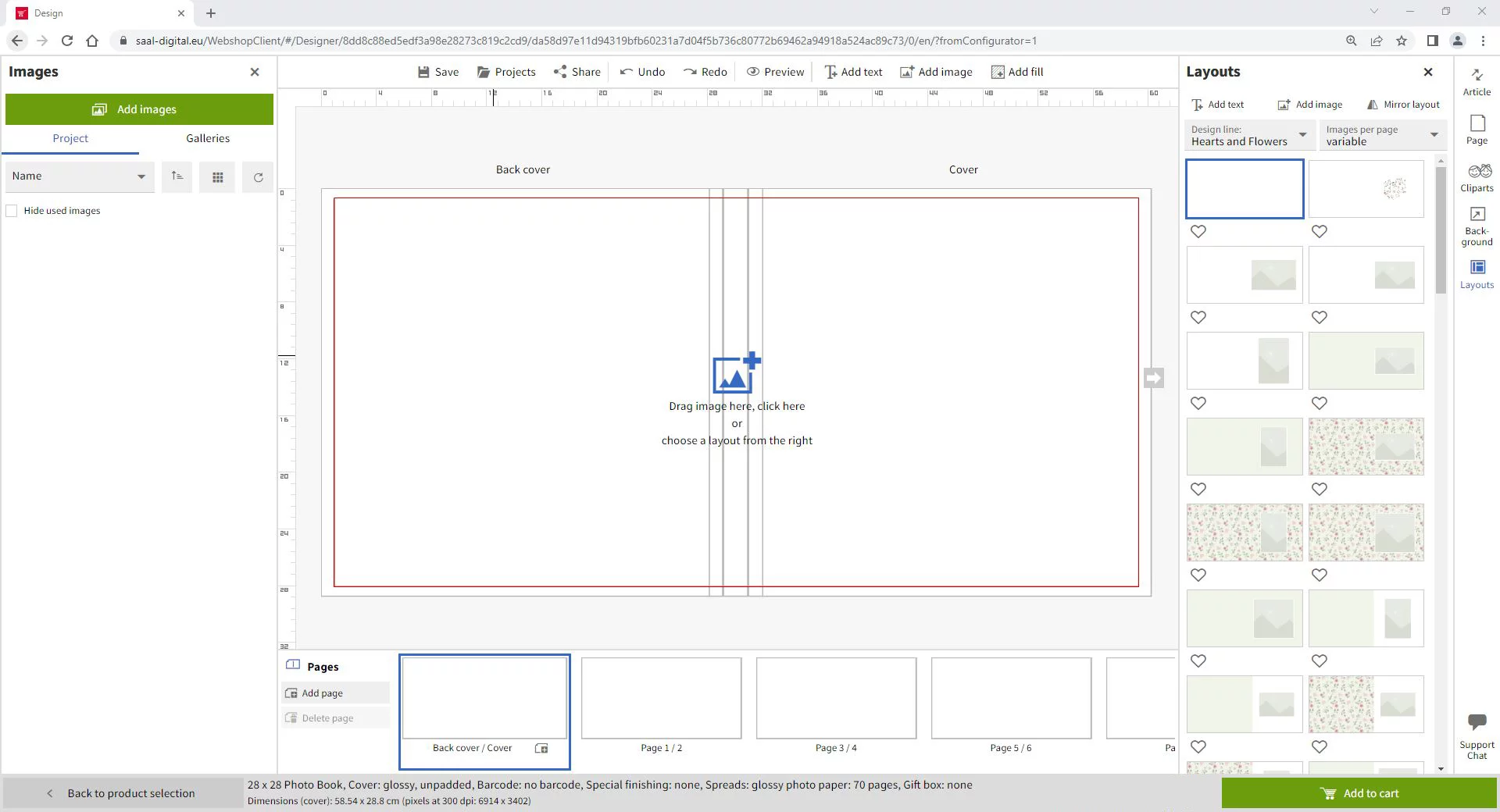This screenshot has width=1500, height=812.
Task: Favorite the first blank layout heart
Action: pos(1198,231)
